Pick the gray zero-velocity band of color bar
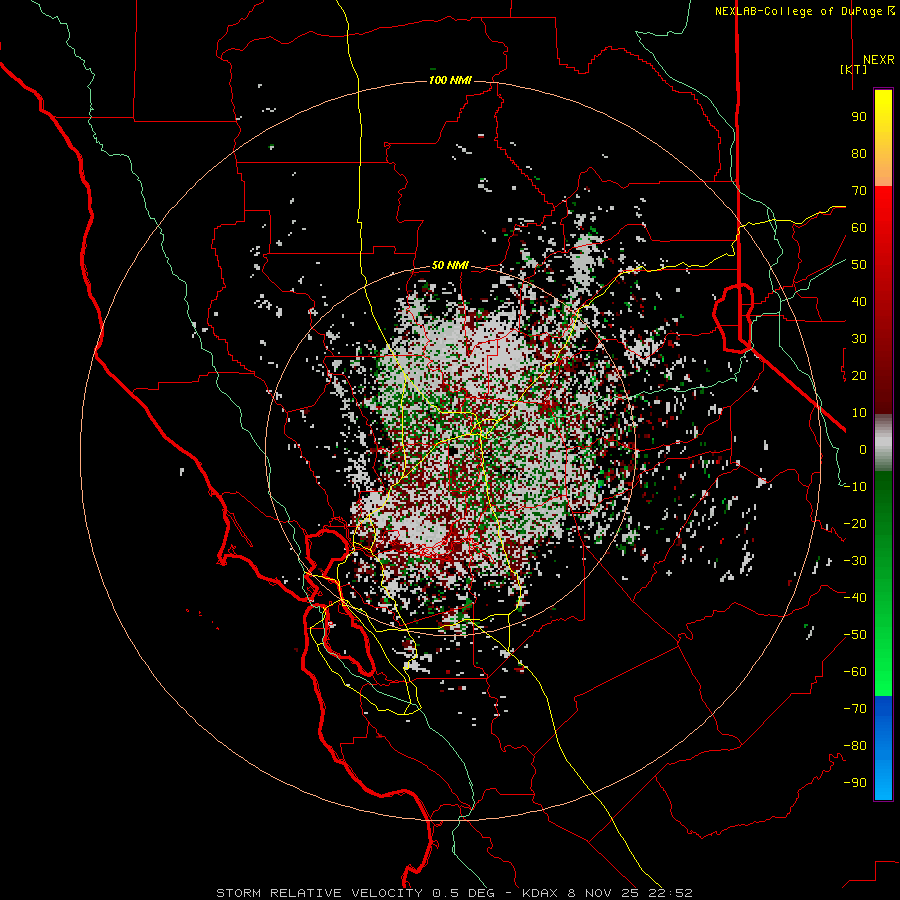 [x=883, y=443]
